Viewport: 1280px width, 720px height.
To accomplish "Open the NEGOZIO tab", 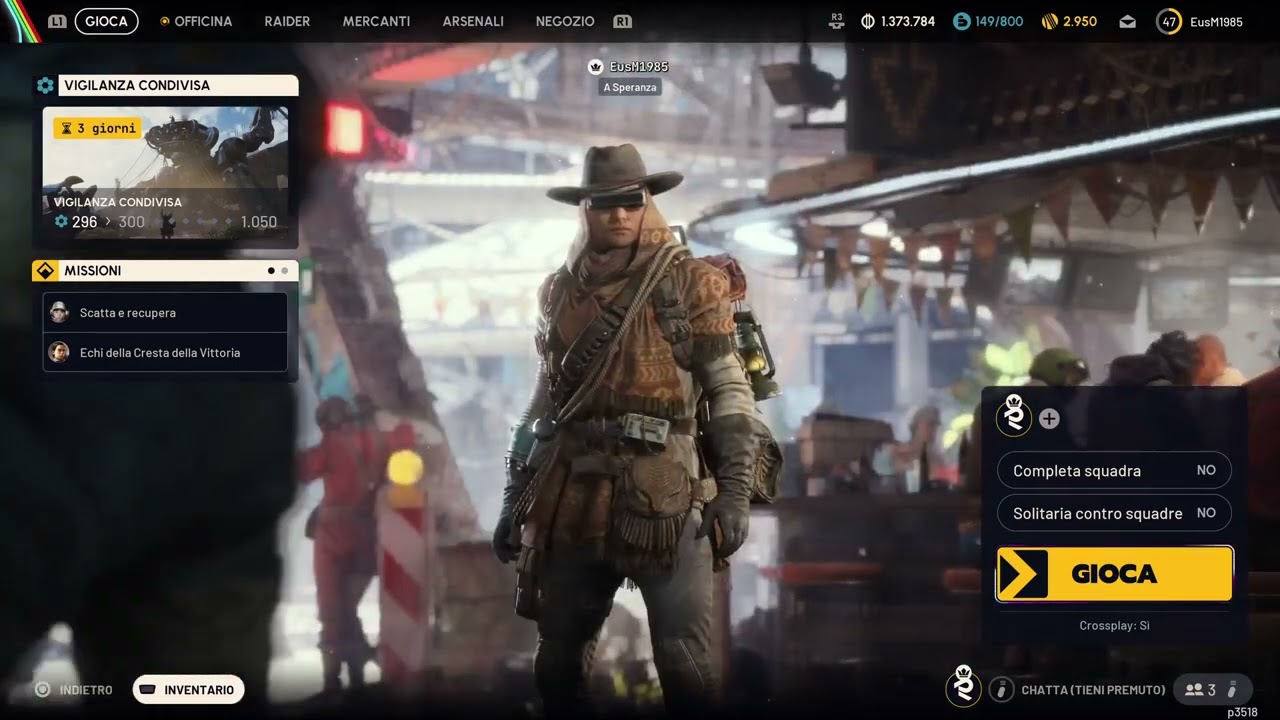I will [565, 21].
